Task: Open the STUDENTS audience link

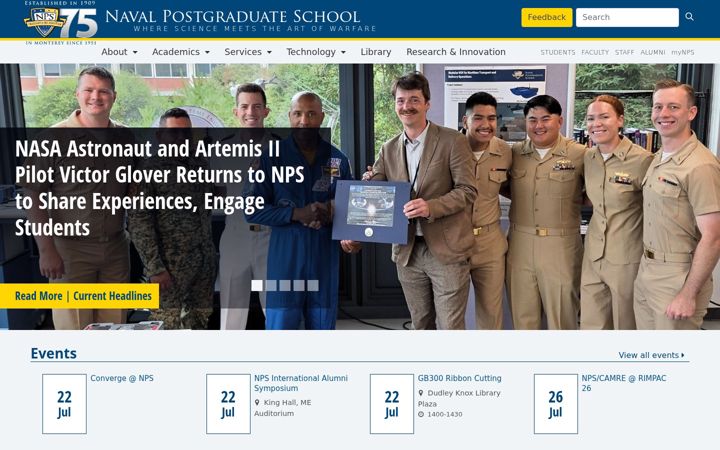Action: [x=557, y=52]
